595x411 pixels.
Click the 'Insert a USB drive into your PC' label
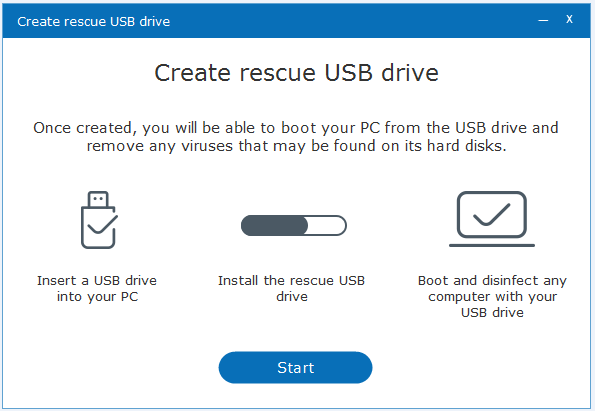[x=97, y=288]
